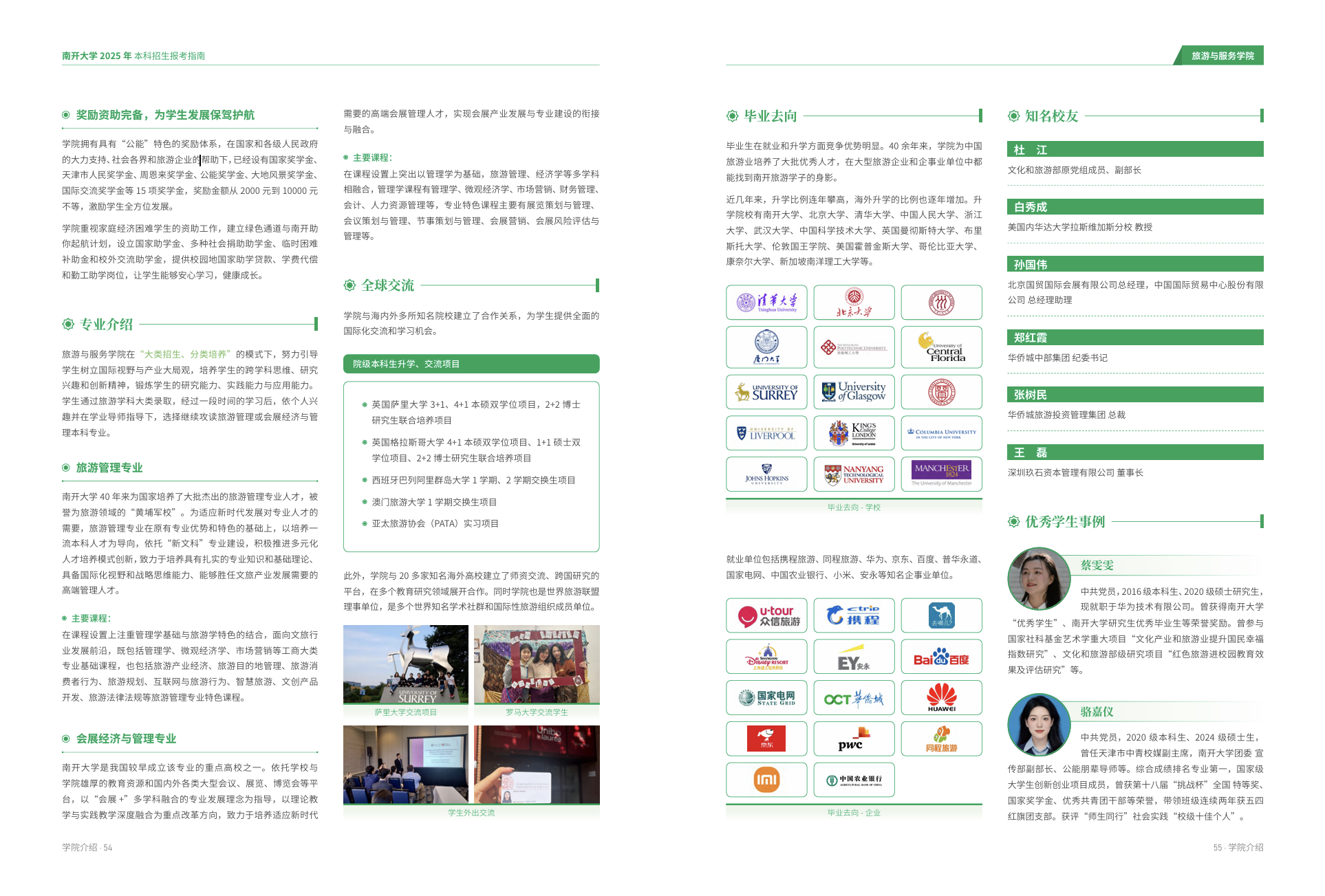Click 骆嘉仪's portrait photo
The image size is (1325, 896).
pos(1039,725)
